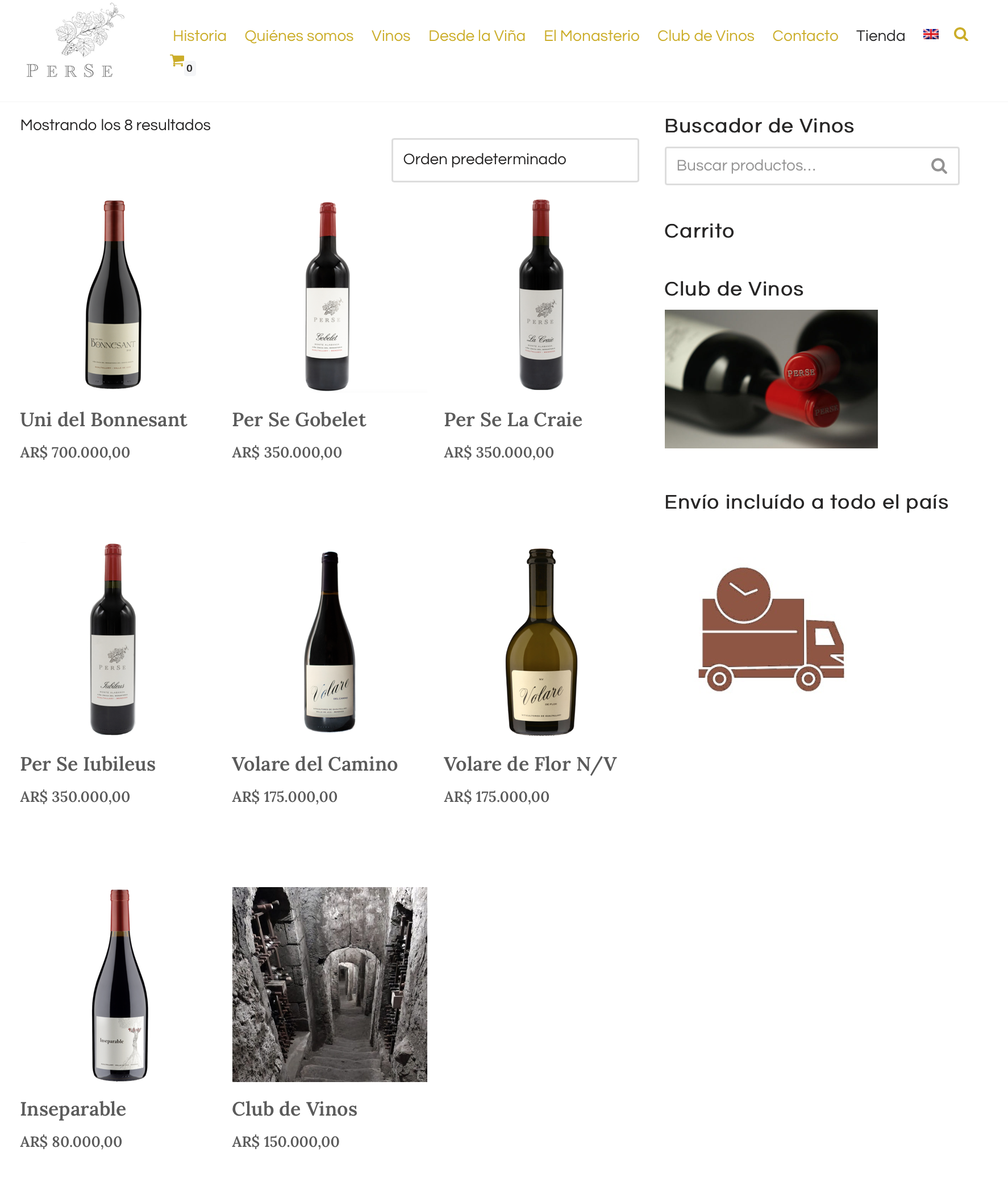This screenshot has height=1198, width=1008.
Task: Go to the Vinos menu item
Action: click(391, 36)
